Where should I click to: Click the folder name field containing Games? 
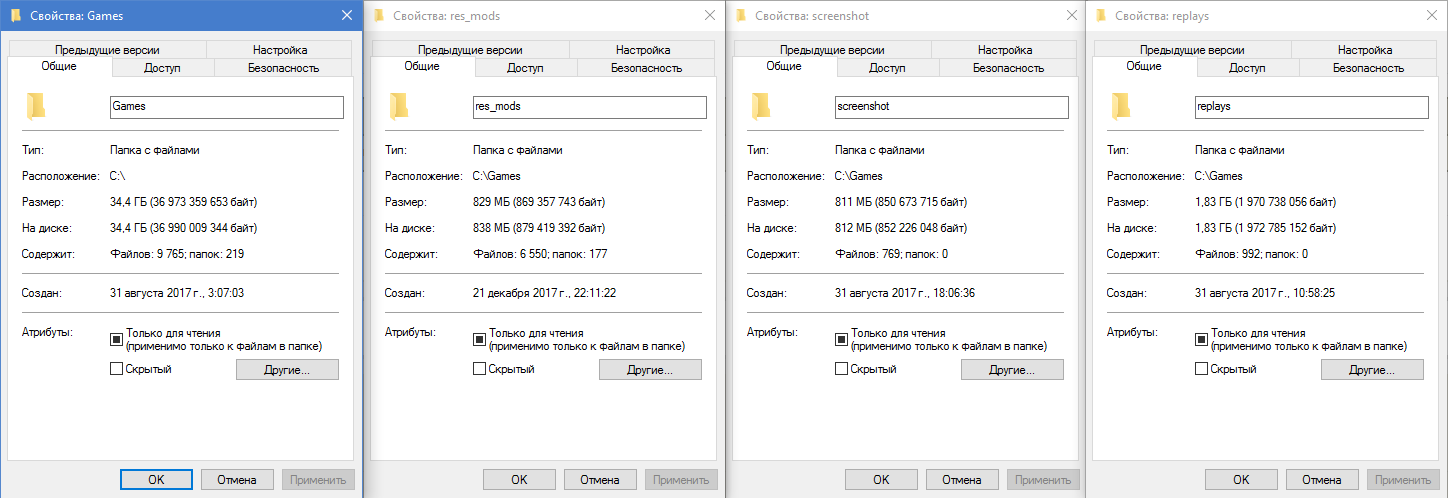pyautogui.click(x=227, y=106)
